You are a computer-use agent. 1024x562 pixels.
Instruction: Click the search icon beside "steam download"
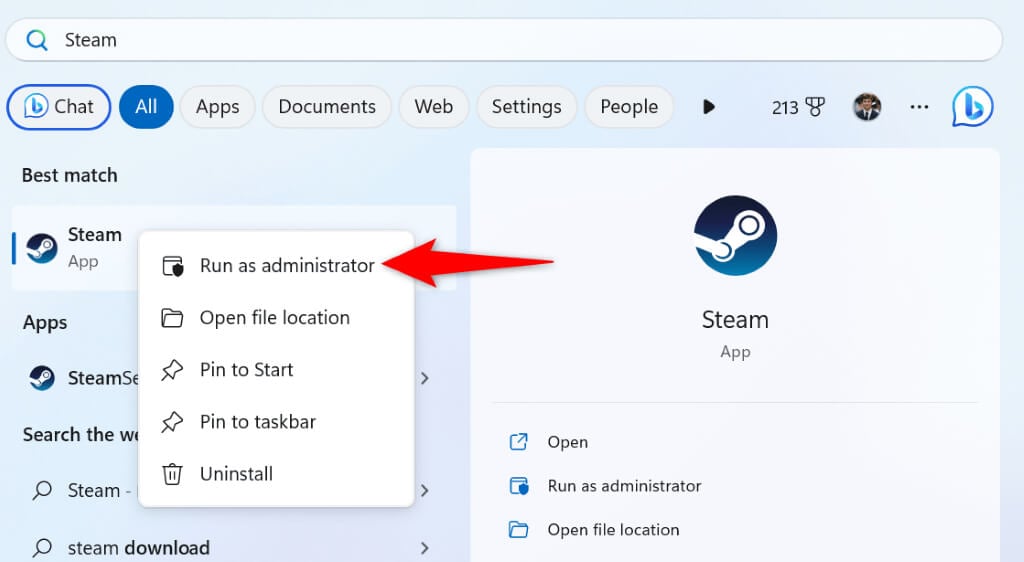[x=42, y=547]
